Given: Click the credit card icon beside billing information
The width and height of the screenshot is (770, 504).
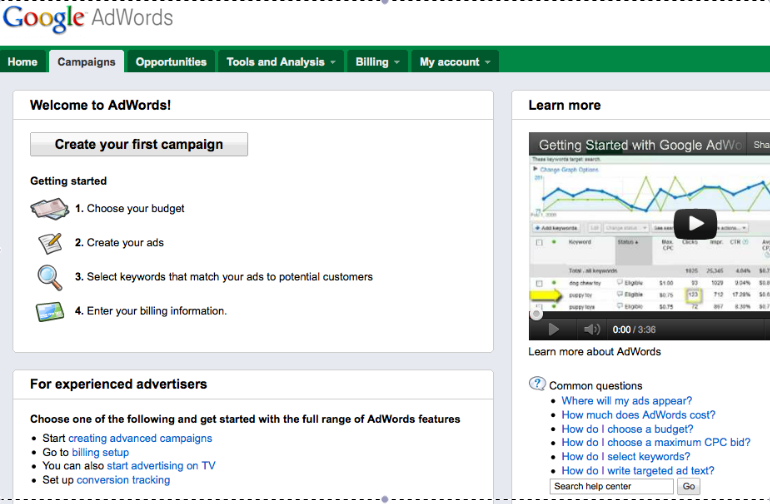Looking at the screenshot, I should [50, 311].
